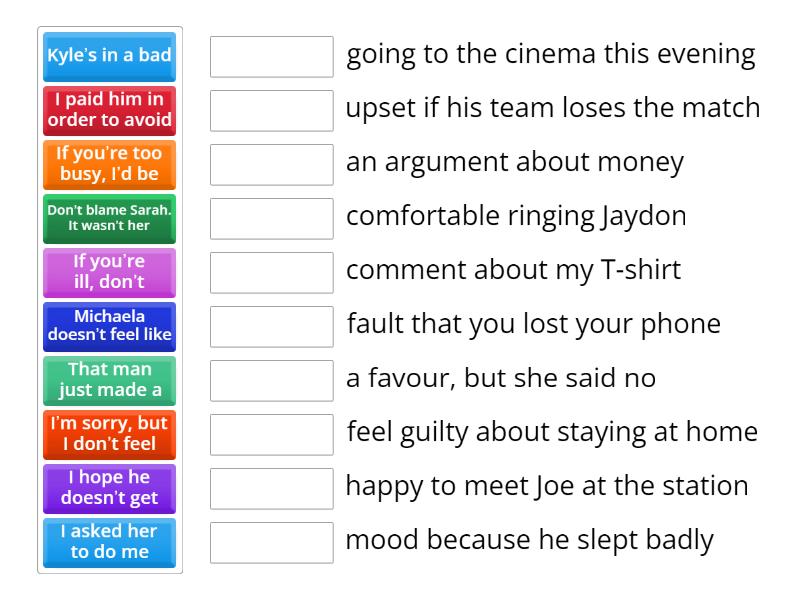Select the "Don't blame Sarah" green tile
The image size is (800, 600).
(110, 218)
